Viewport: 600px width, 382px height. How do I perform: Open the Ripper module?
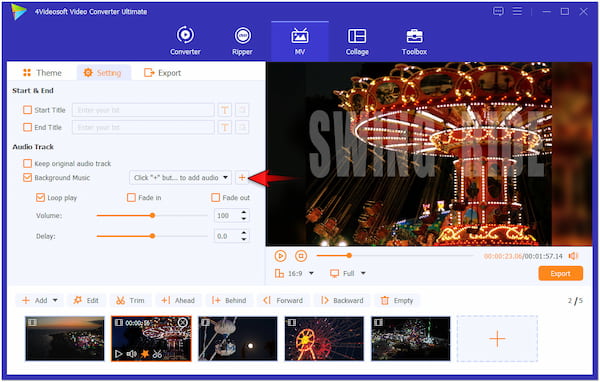coord(242,41)
